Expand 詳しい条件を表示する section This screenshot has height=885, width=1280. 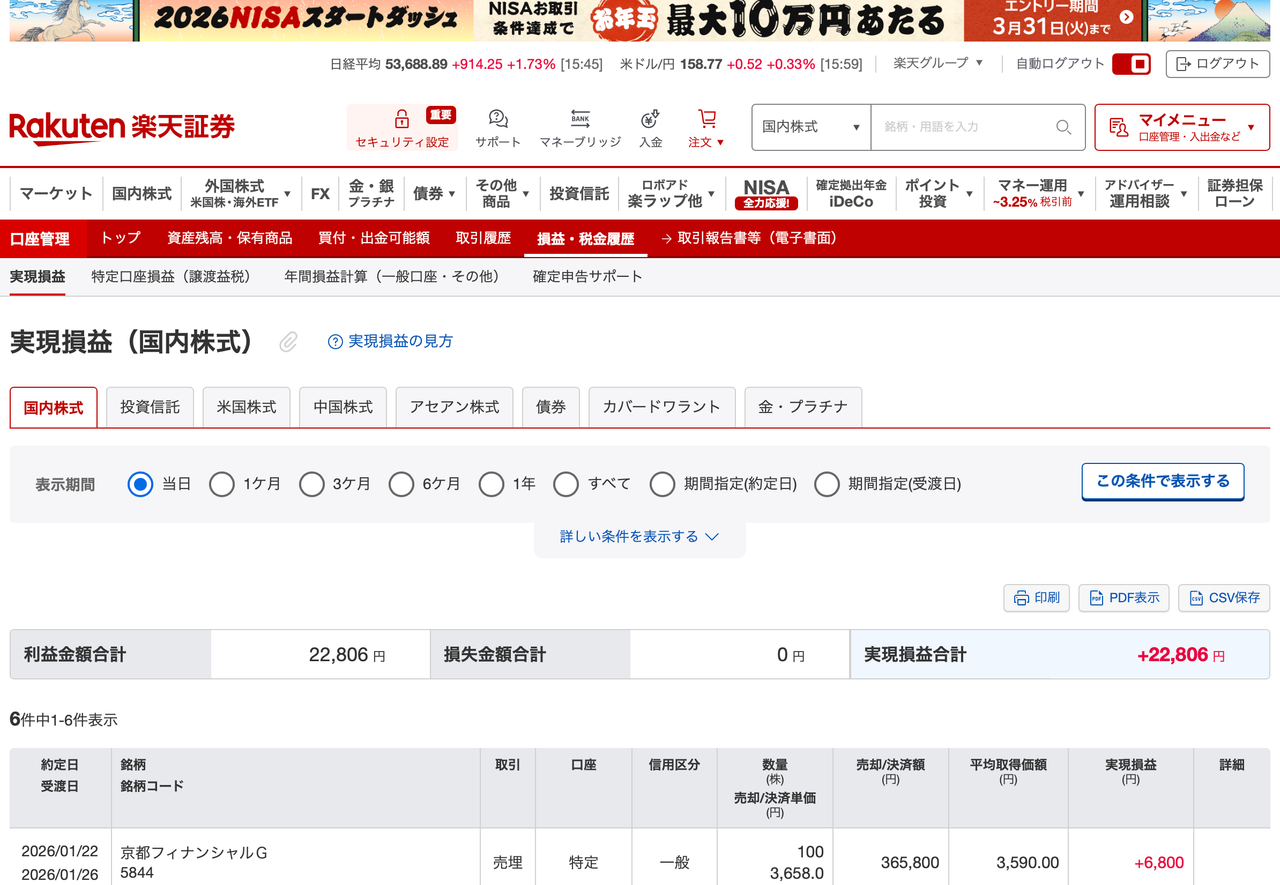coord(639,536)
